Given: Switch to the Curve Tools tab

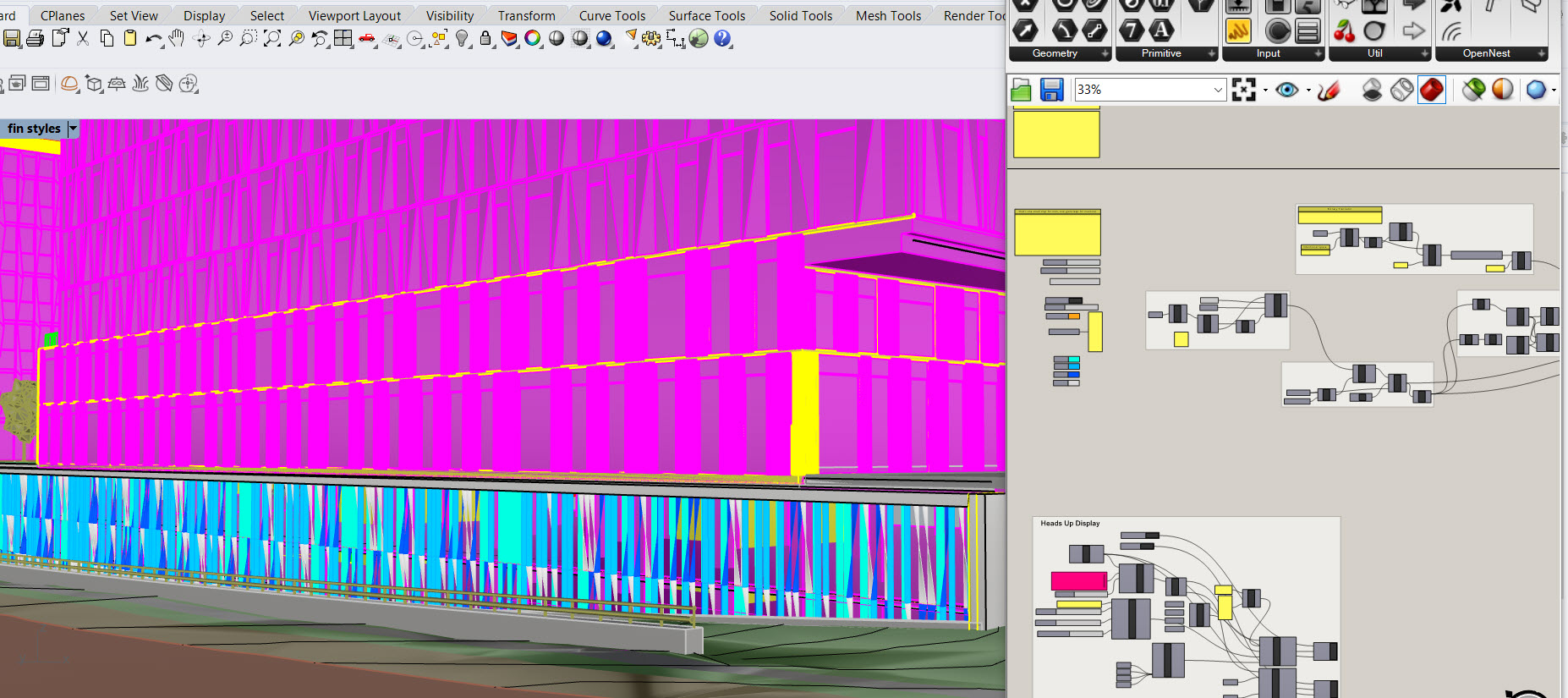Looking at the screenshot, I should 611,15.
